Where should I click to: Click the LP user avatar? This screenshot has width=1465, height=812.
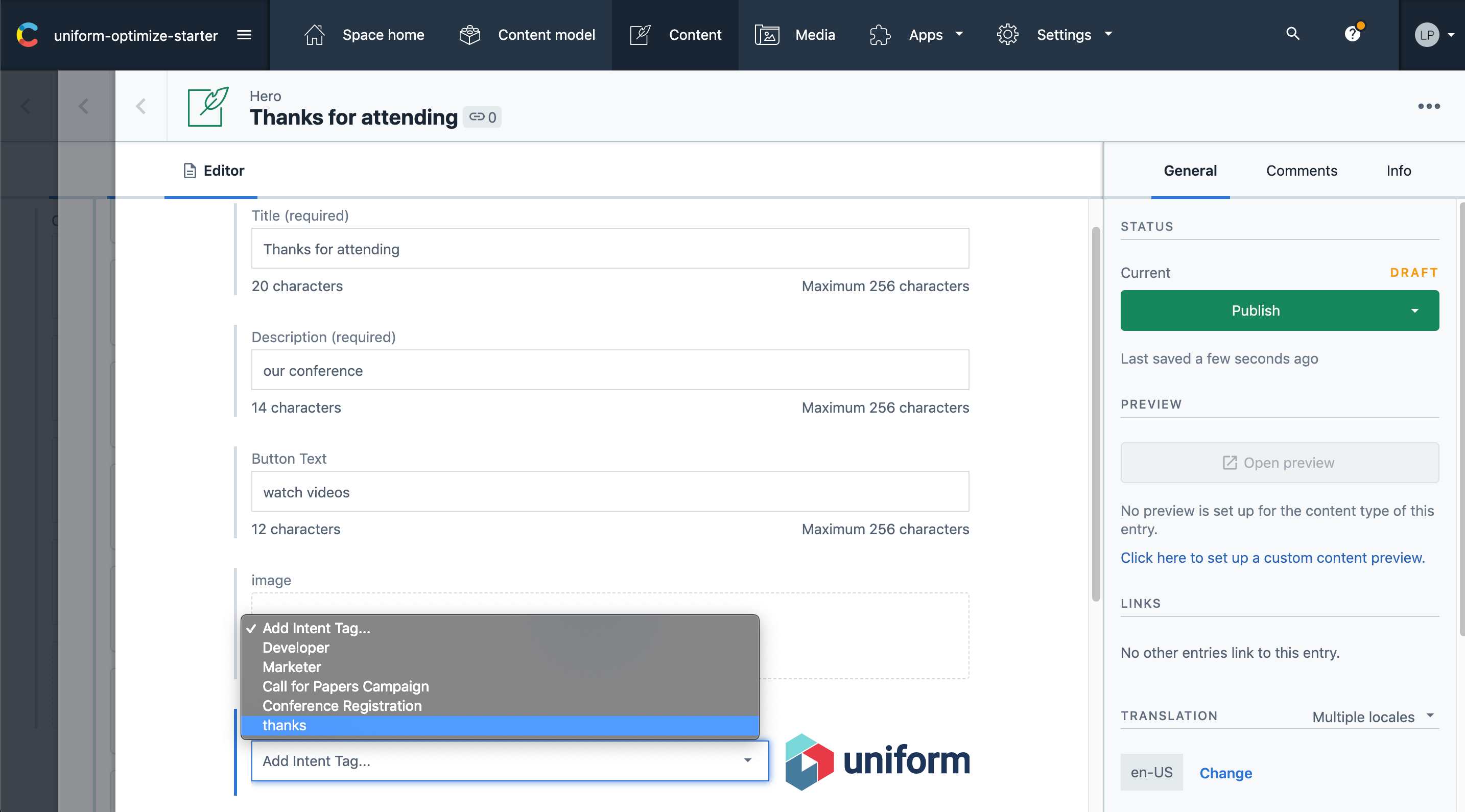pyautogui.click(x=1426, y=35)
